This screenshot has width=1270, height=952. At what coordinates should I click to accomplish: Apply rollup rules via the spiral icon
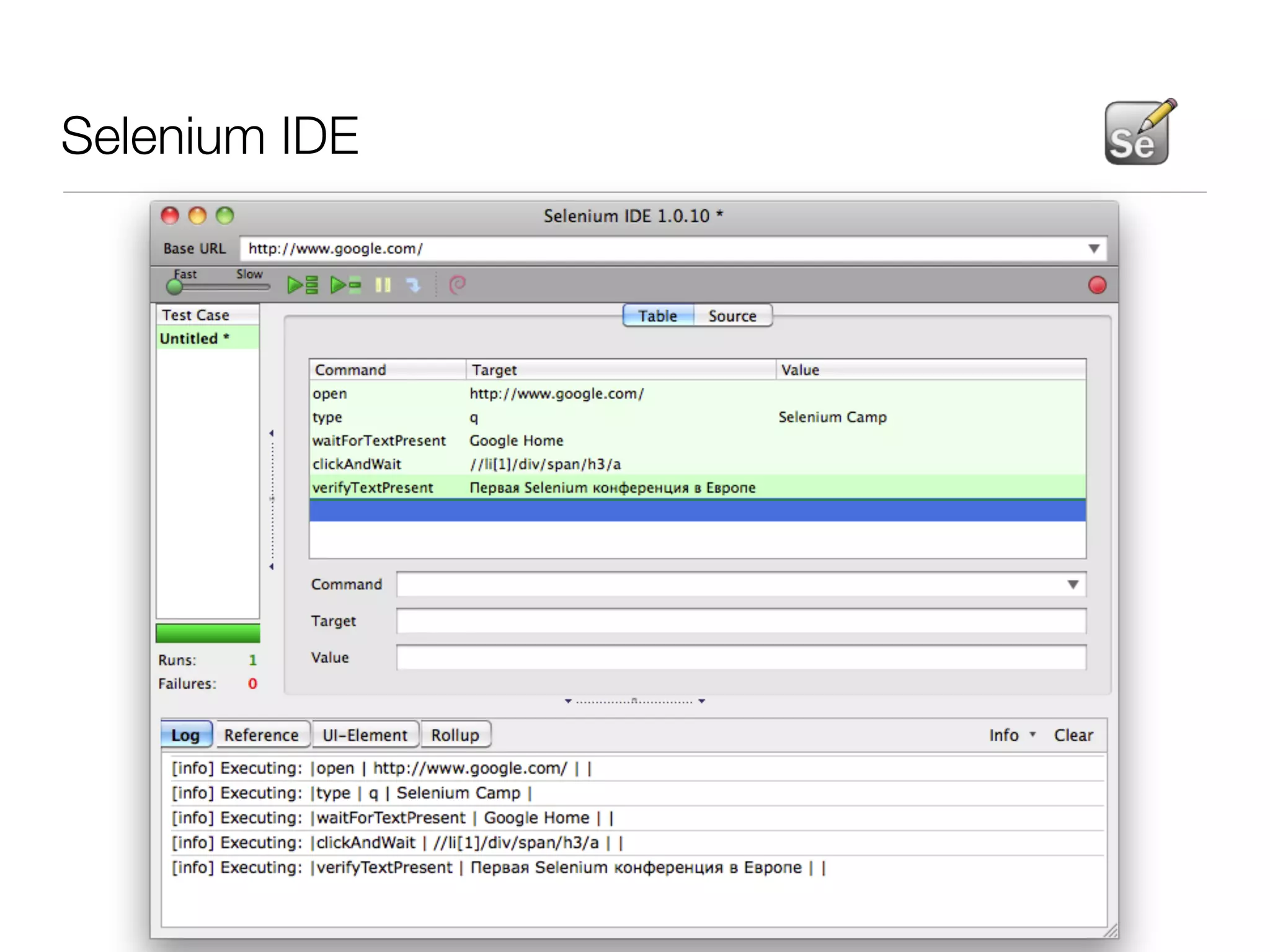coord(458,284)
